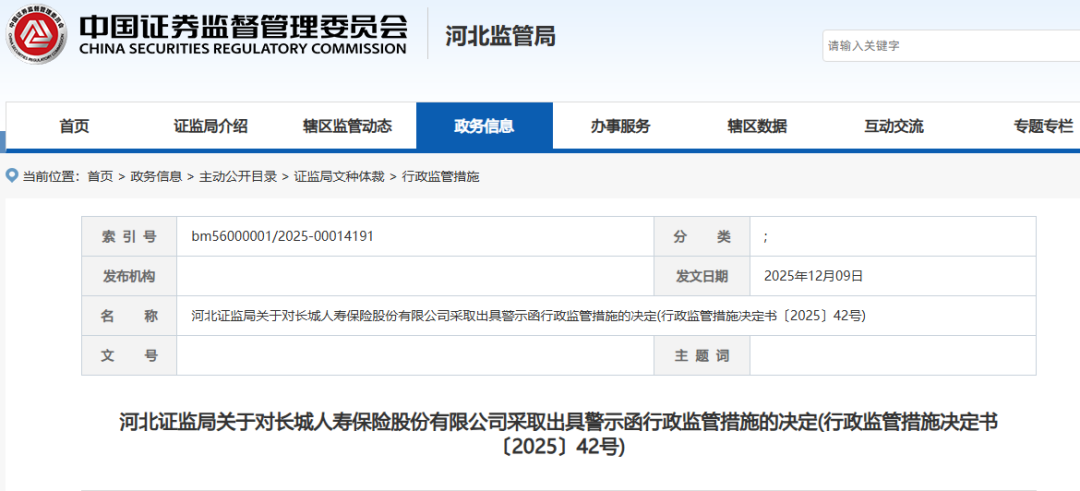Image resolution: width=1080 pixels, height=491 pixels.
Task: Click the 名称 label cell
Action: click(129, 316)
